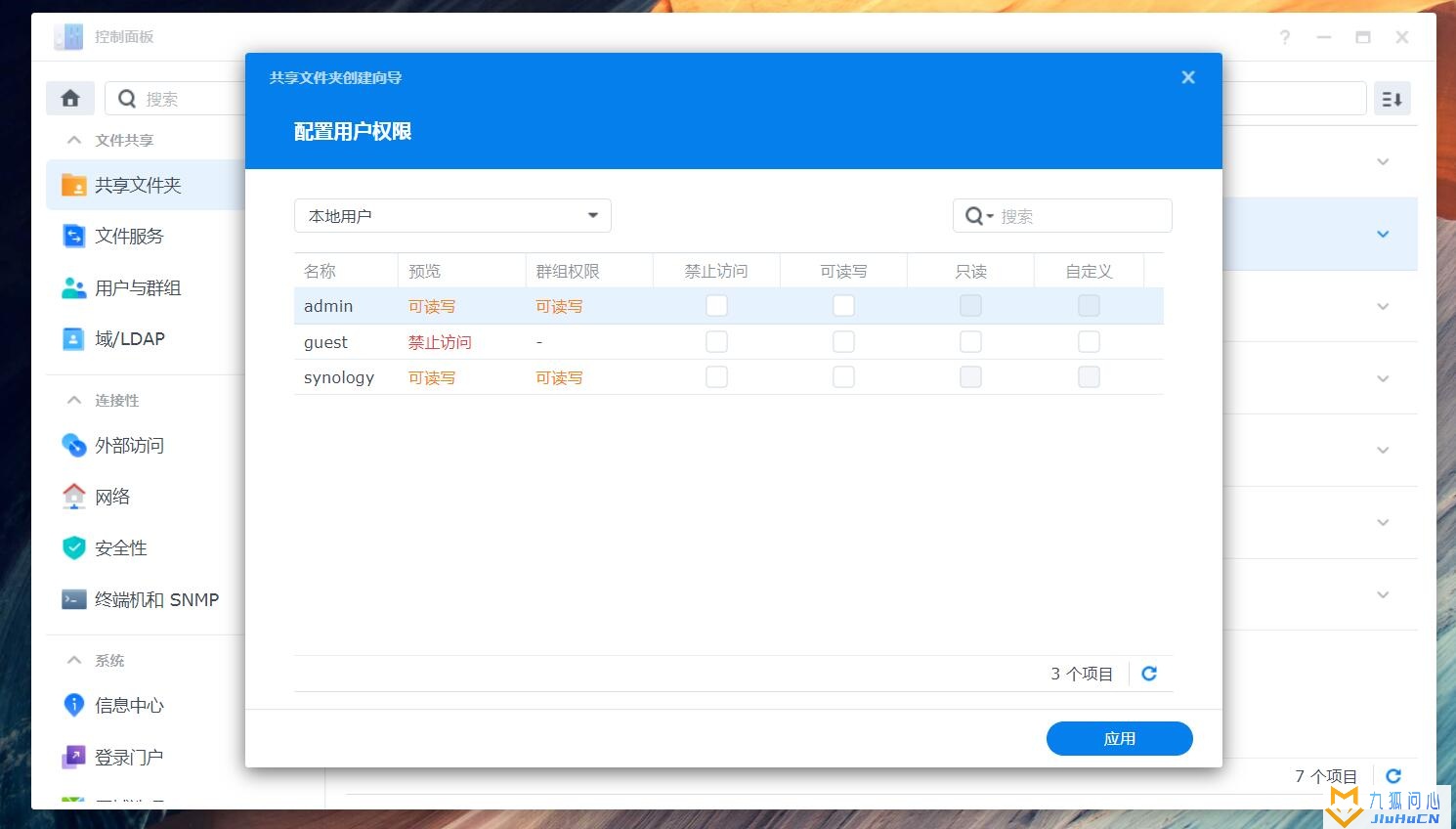Expand the sixth shared folder row chevron
Image resolution: width=1456 pixels, height=829 pixels.
click(1383, 522)
